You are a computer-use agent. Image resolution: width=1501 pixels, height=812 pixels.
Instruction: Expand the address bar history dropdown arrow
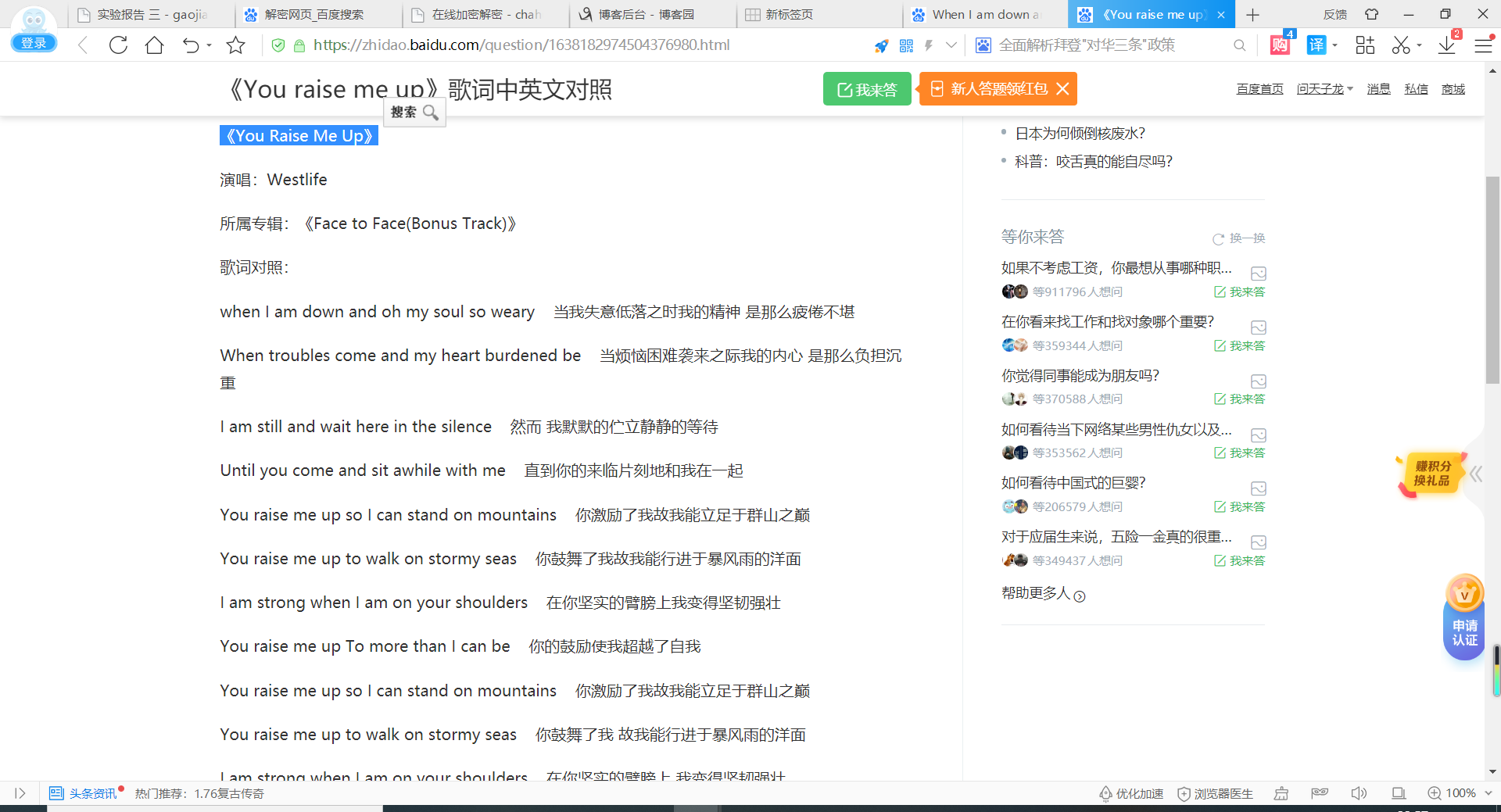[x=951, y=45]
